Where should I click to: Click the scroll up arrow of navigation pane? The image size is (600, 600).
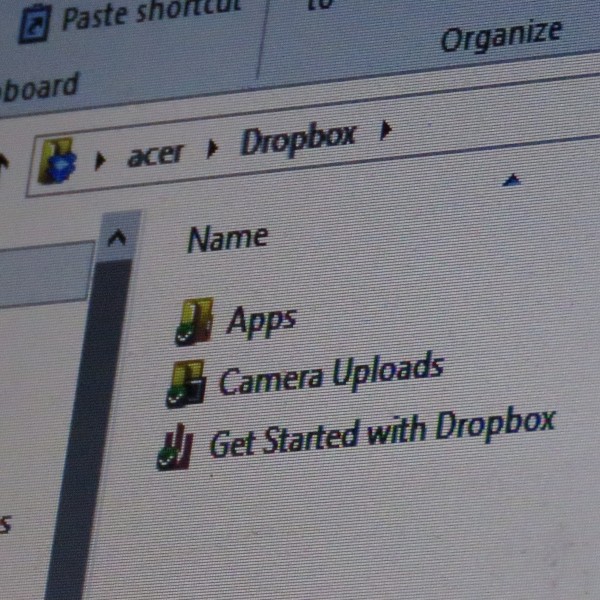click(x=117, y=237)
